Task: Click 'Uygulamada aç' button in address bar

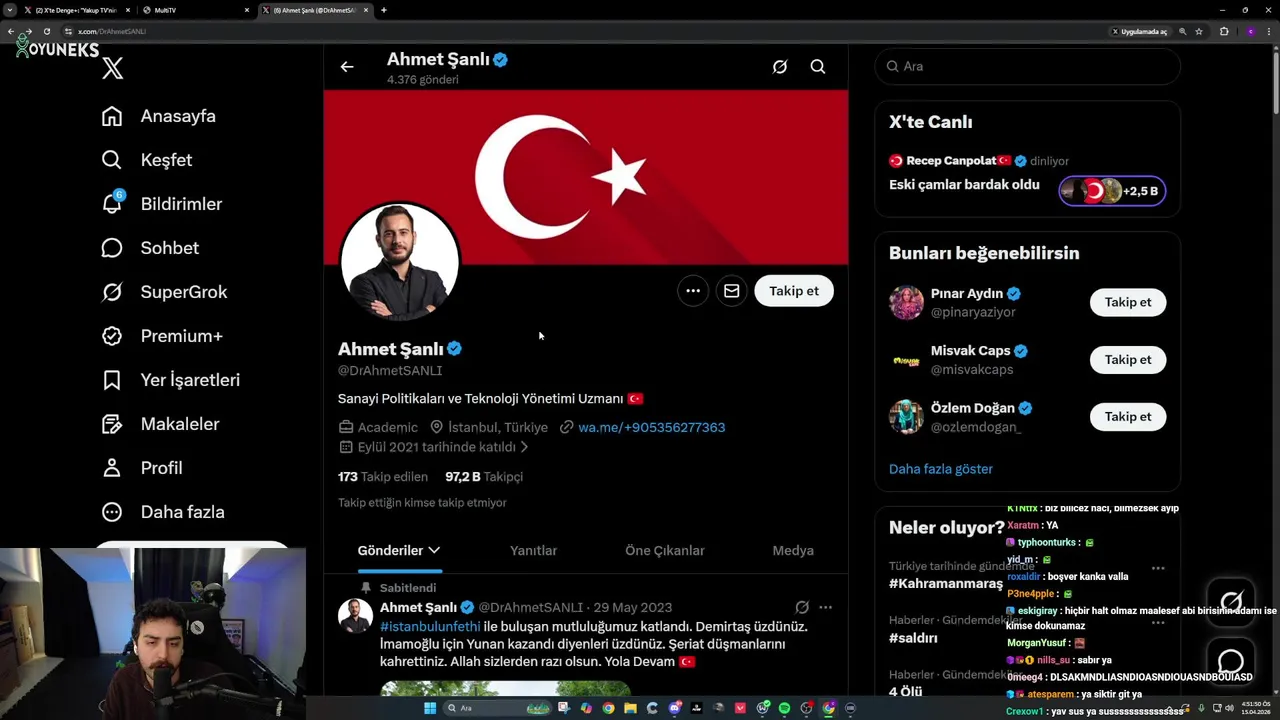Action: (1140, 31)
